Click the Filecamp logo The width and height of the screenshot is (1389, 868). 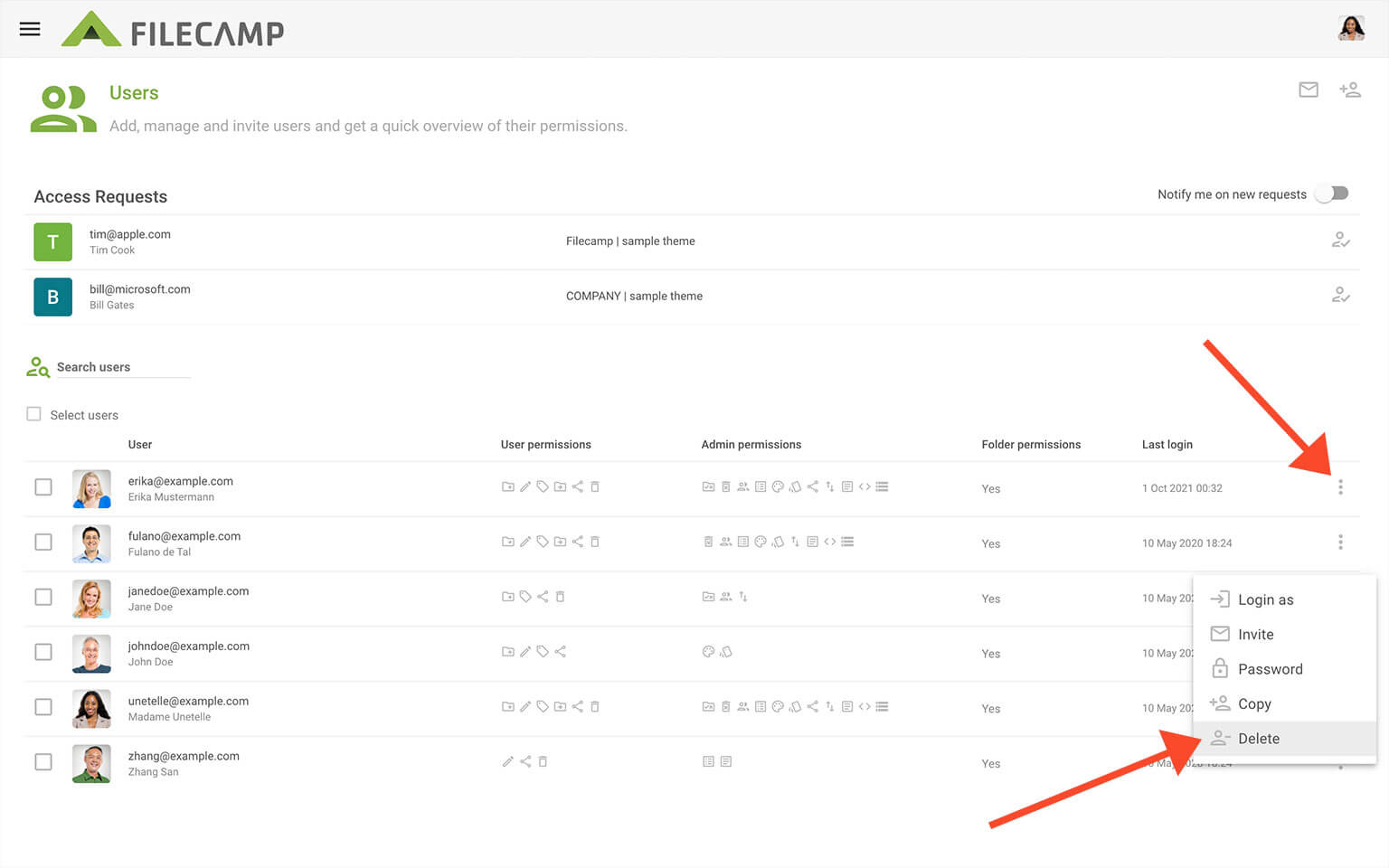173,31
